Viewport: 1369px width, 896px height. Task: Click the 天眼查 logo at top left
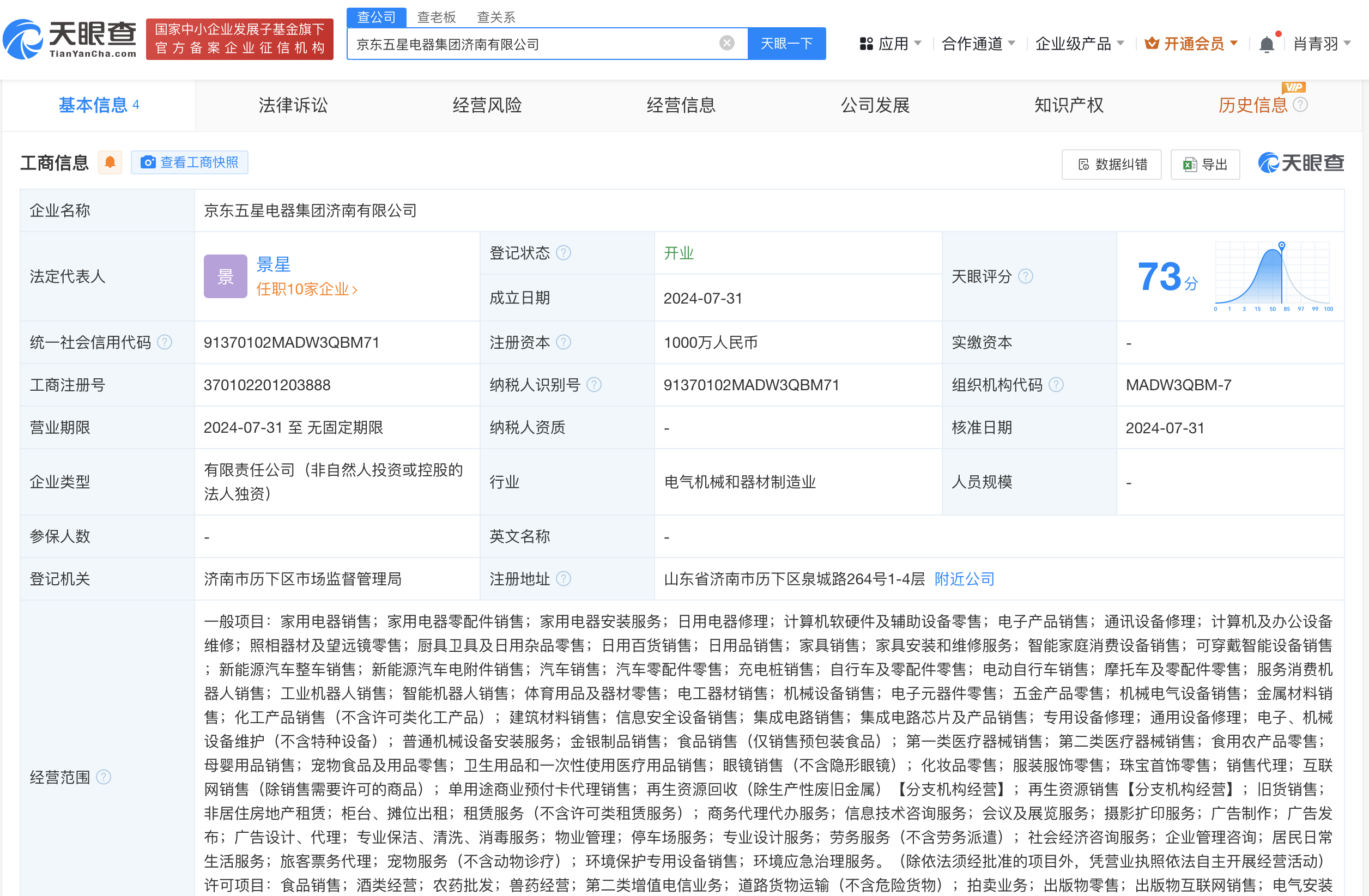(x=69, y=39)
